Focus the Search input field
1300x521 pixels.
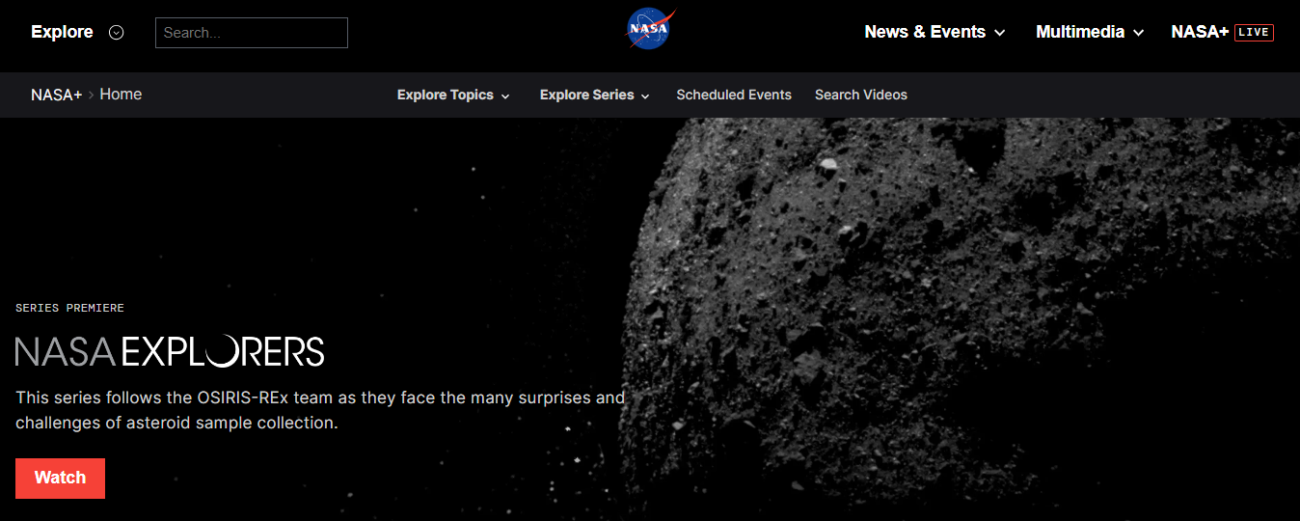(x=251, y=32)
